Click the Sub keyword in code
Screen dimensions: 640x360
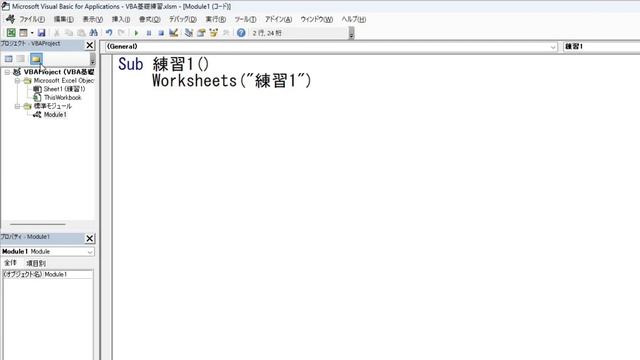tap(131, 64)
